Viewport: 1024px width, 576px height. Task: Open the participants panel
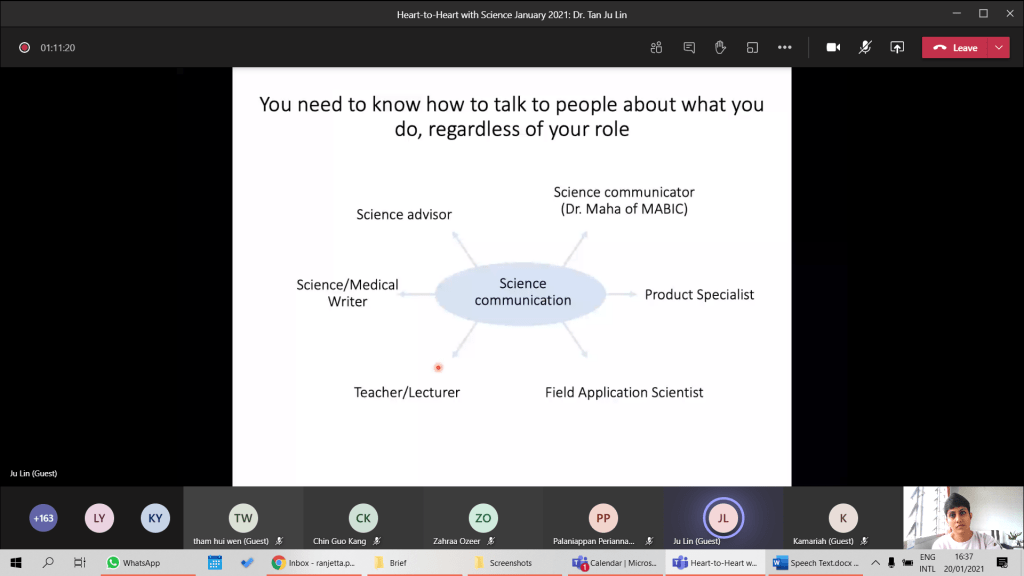[x=656, y=47]
